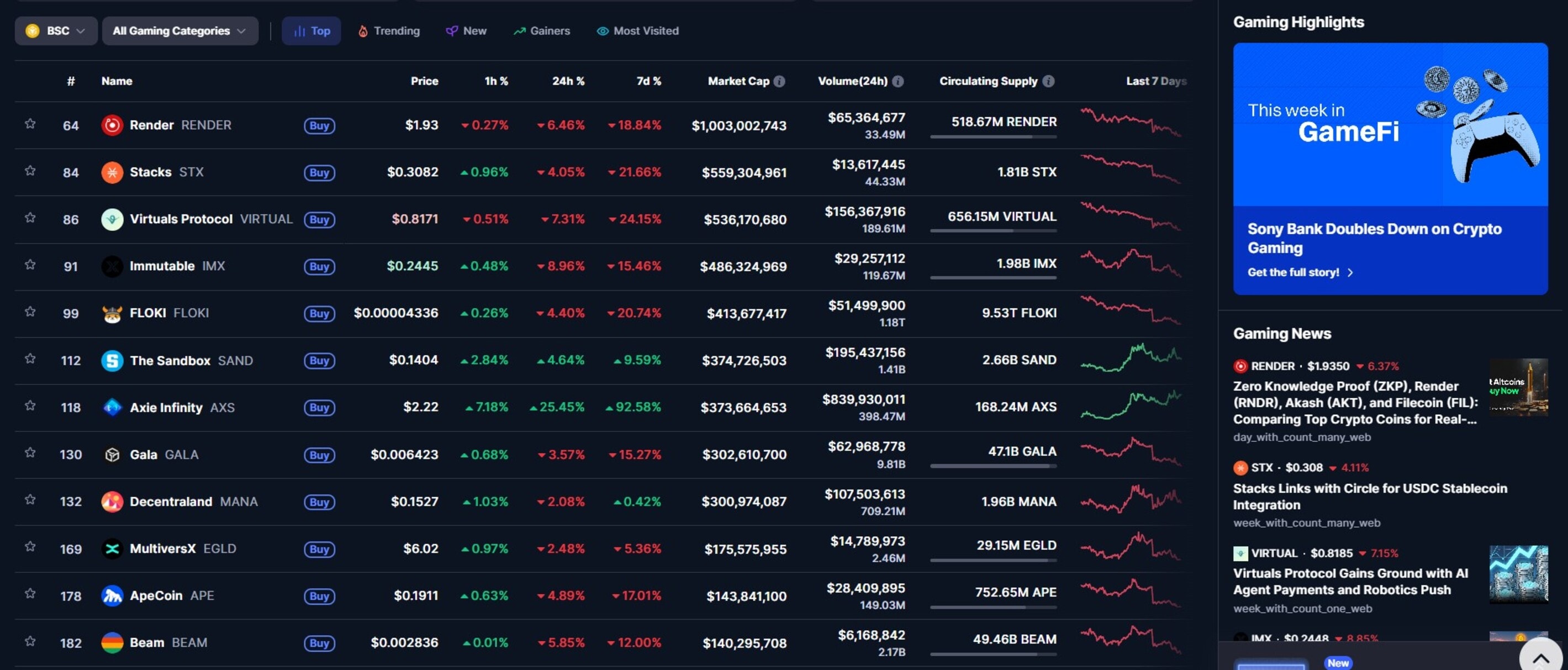Click the ApeCoin logo icon
1568x670 pixels.
click(x=112, y=595)
